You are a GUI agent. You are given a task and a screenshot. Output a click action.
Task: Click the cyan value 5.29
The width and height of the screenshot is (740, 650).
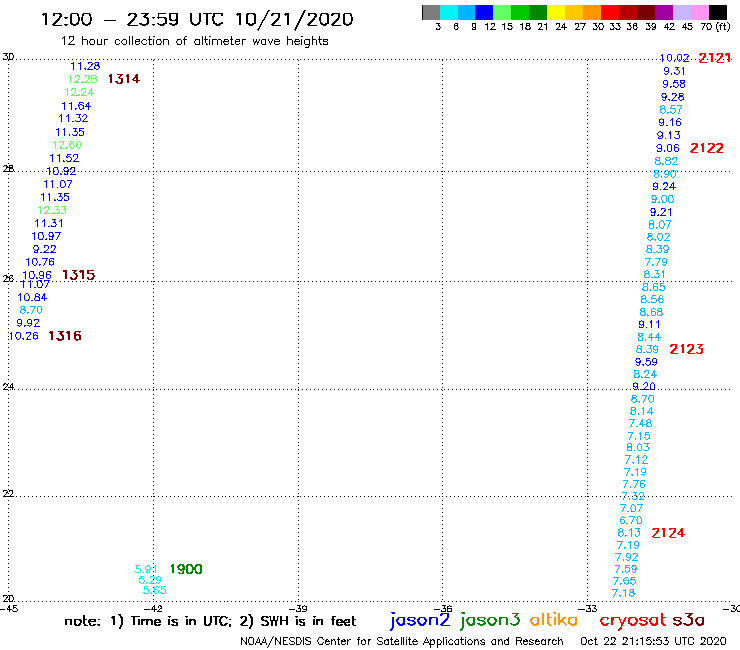coord(150,580)
